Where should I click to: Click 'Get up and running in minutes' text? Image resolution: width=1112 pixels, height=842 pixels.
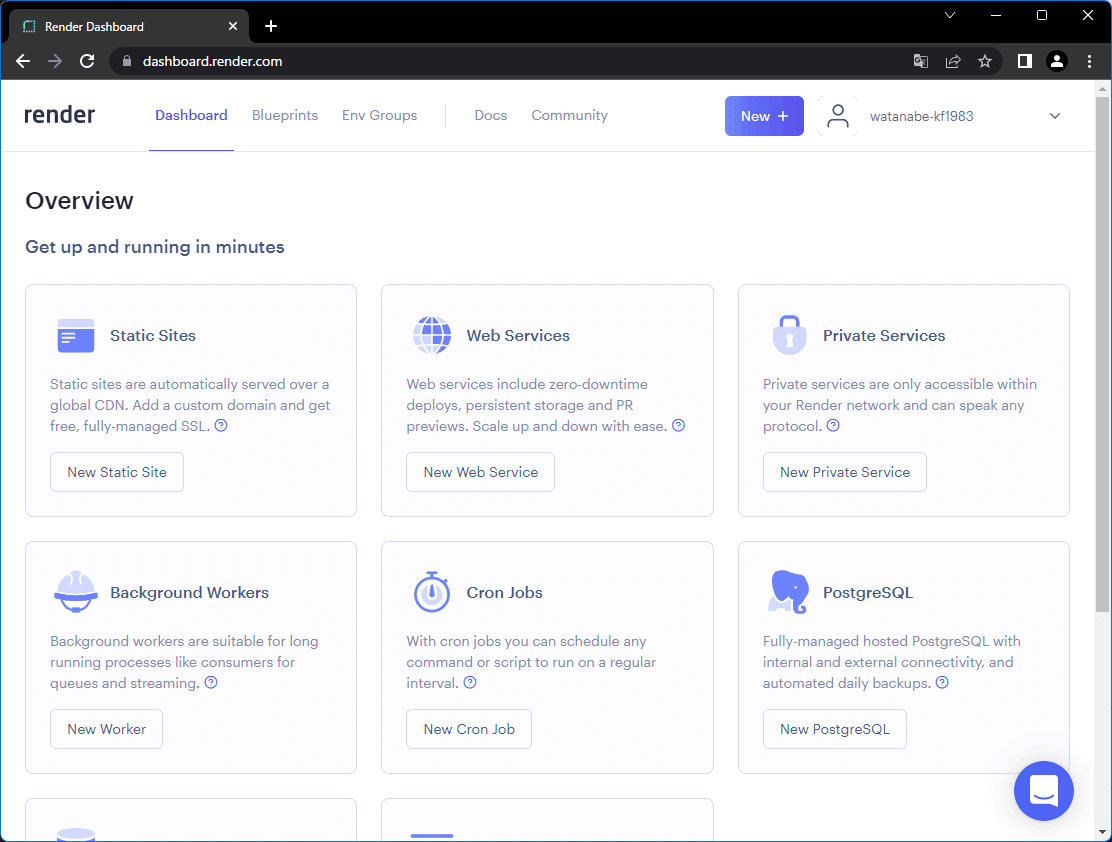pyautogui.click(x=155, y=247)
